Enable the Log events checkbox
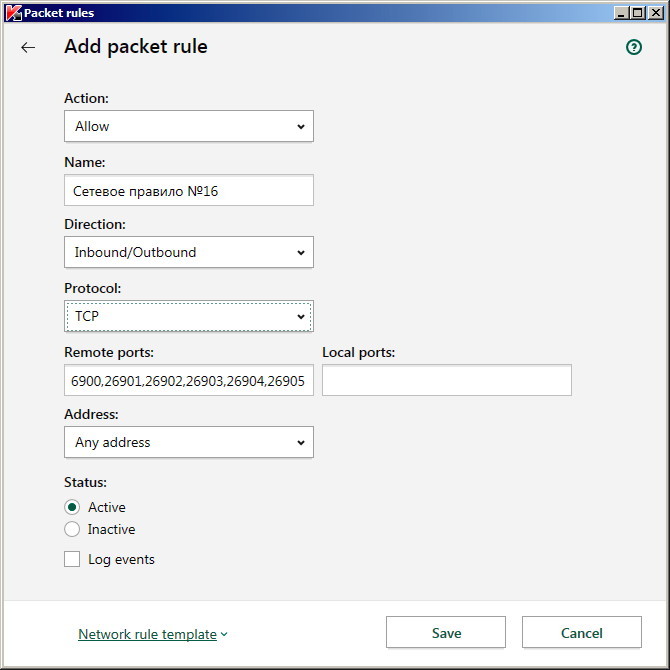This screenshot has width=670, height=670. coord(72,559)
